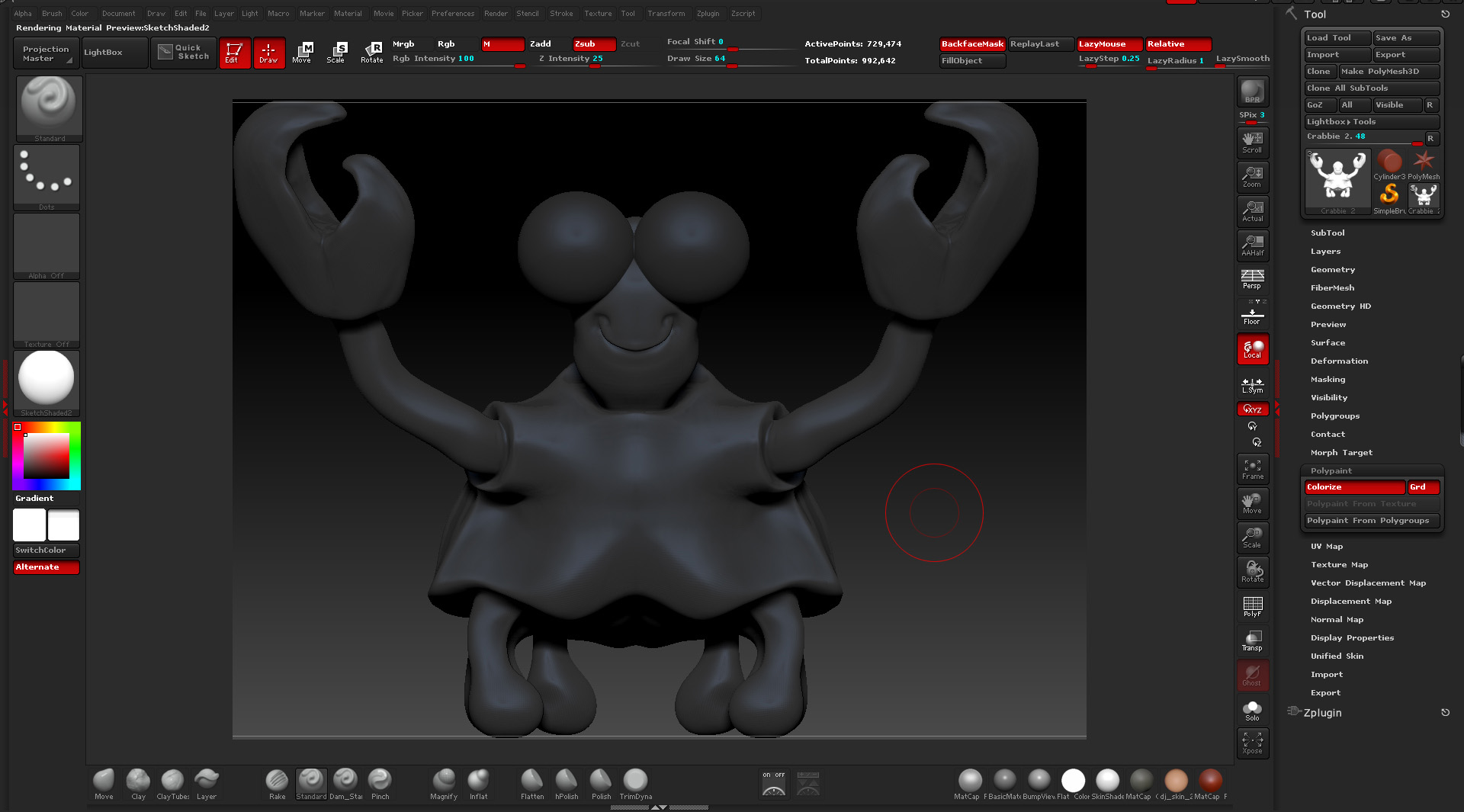
Task: Toggle PolyF wireframe display
Action: pyautogui.click(x=1253, y=606)
